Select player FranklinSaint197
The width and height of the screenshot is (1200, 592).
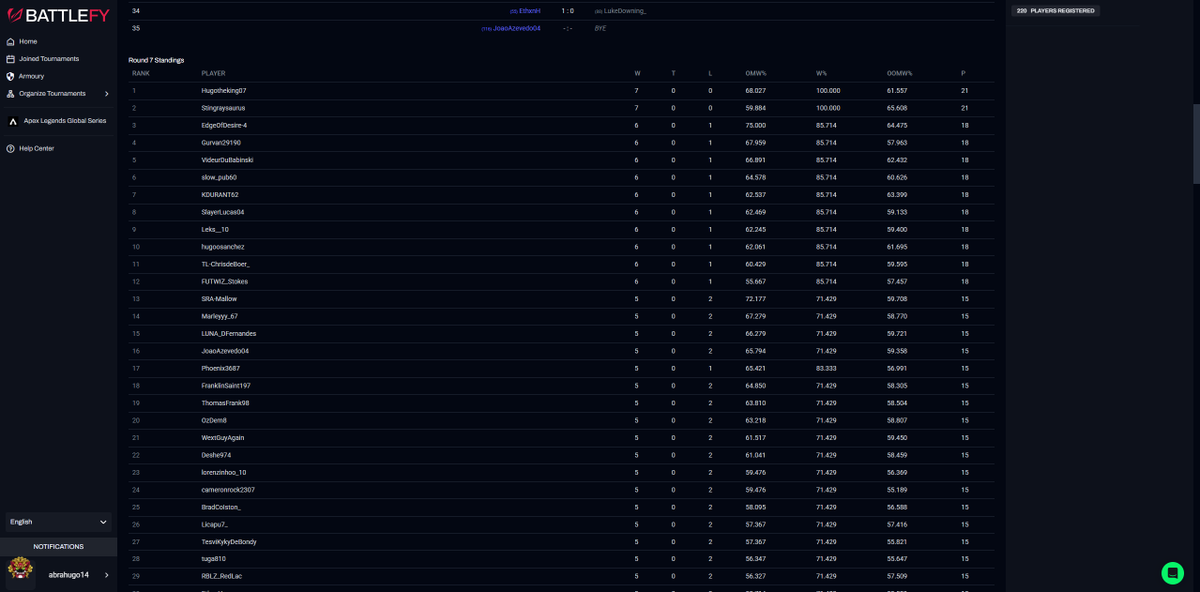[x=226, y=386]
